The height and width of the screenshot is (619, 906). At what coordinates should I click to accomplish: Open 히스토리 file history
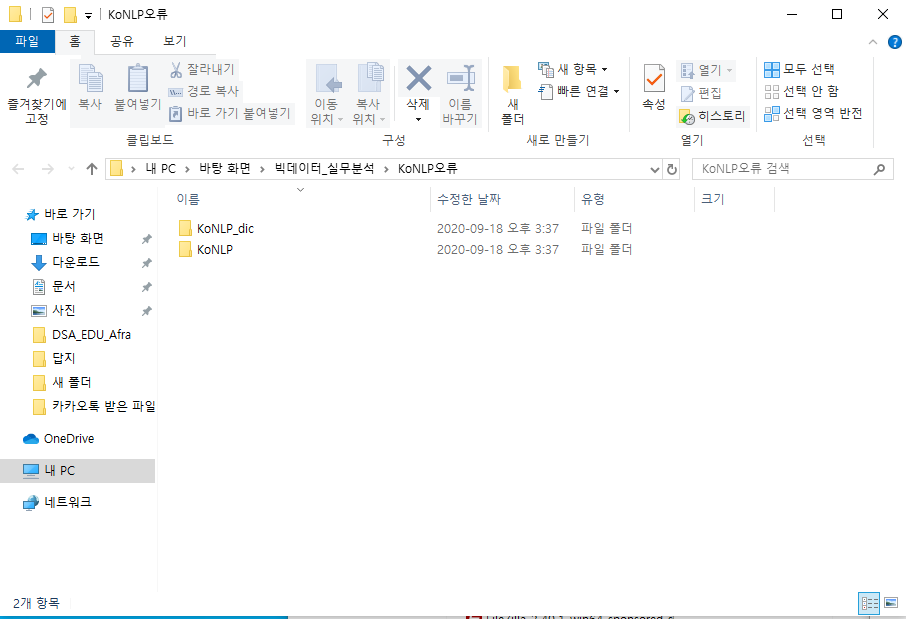pyautogui.click(x=712, y=116)
